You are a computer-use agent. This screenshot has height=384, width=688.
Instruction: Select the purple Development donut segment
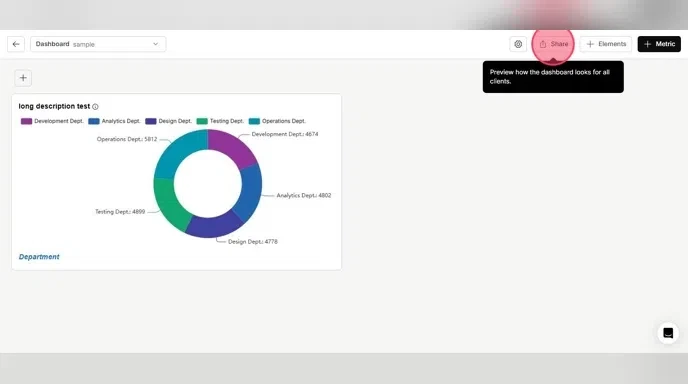pos(233,147)
